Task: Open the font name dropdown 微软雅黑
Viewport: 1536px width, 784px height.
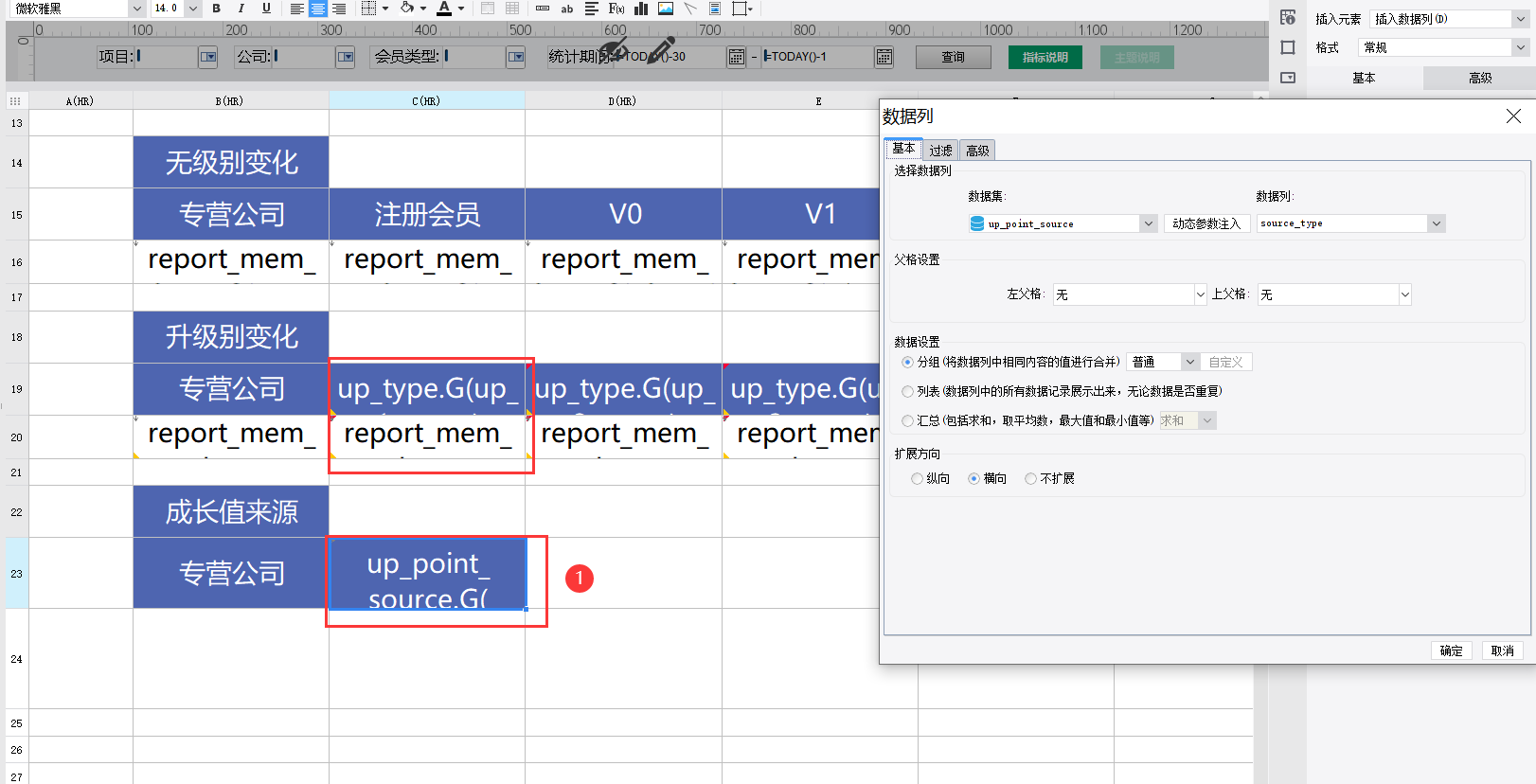Action: click(x=136, y=9)
